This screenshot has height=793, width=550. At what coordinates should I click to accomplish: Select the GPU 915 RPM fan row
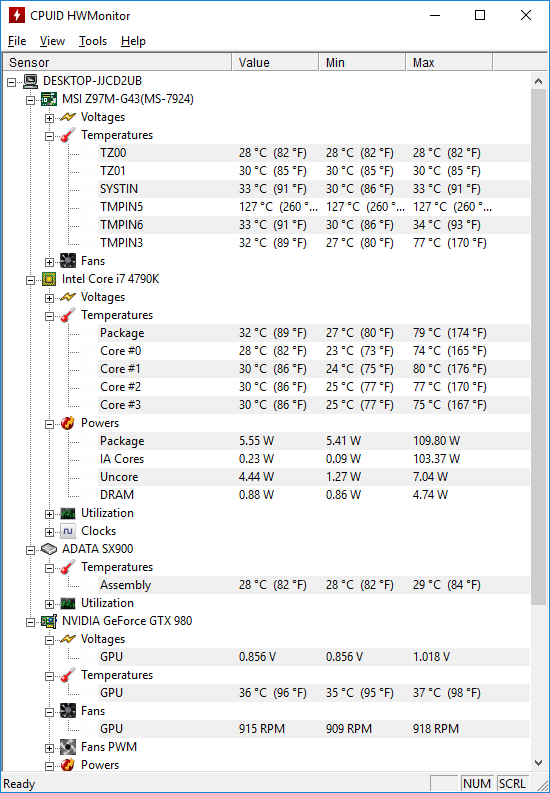[313, 729]
